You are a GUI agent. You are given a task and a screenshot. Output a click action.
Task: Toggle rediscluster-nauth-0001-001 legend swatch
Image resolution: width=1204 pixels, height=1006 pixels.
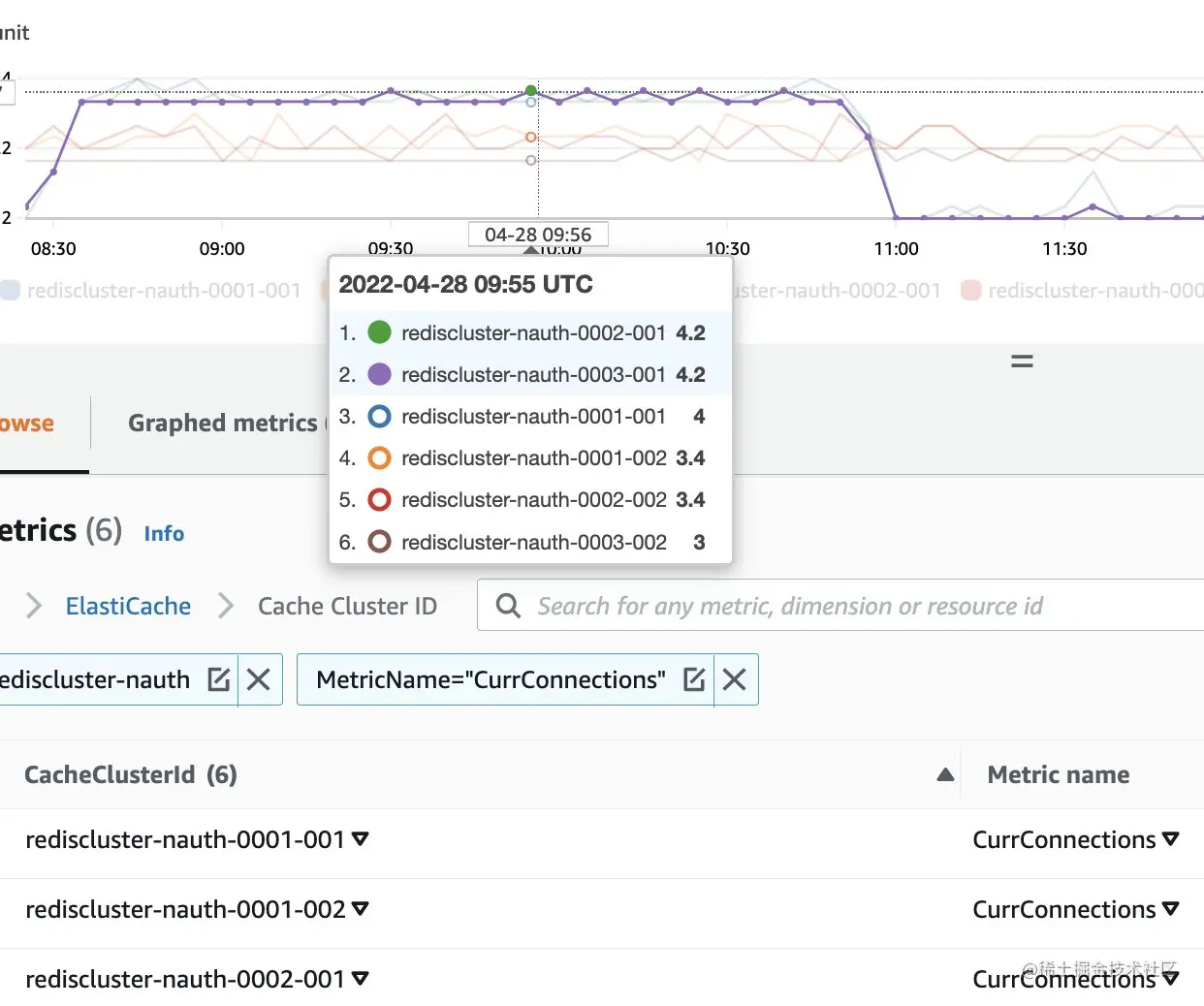point(11,290)
